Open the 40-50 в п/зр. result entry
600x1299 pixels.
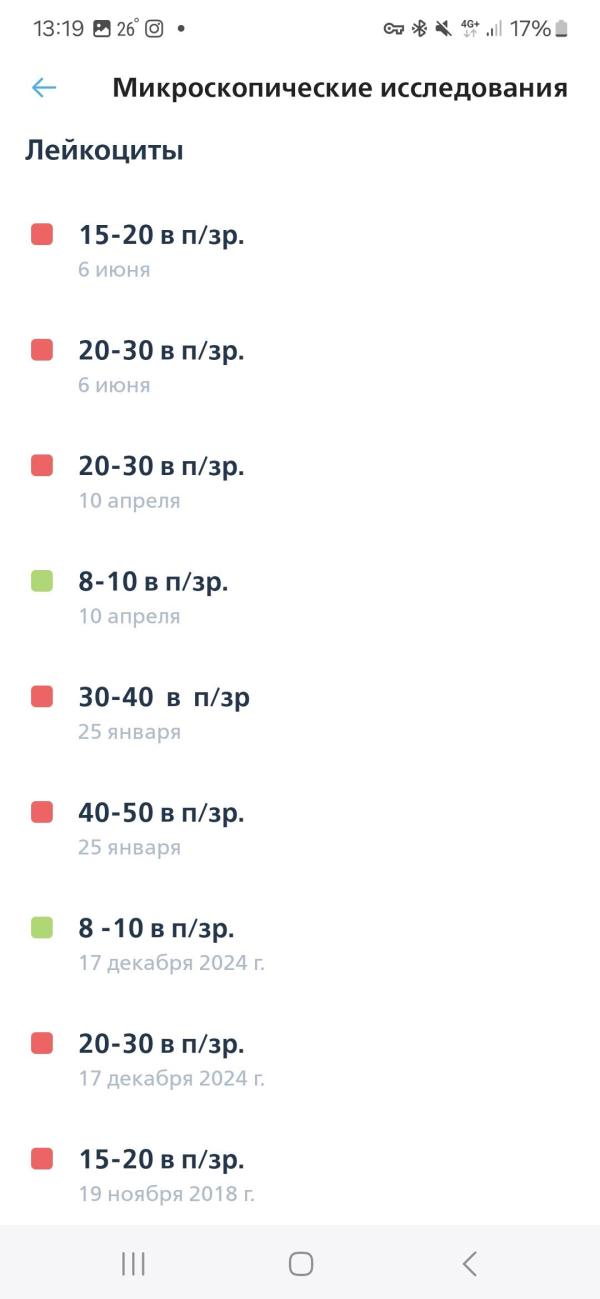point(300,828)
